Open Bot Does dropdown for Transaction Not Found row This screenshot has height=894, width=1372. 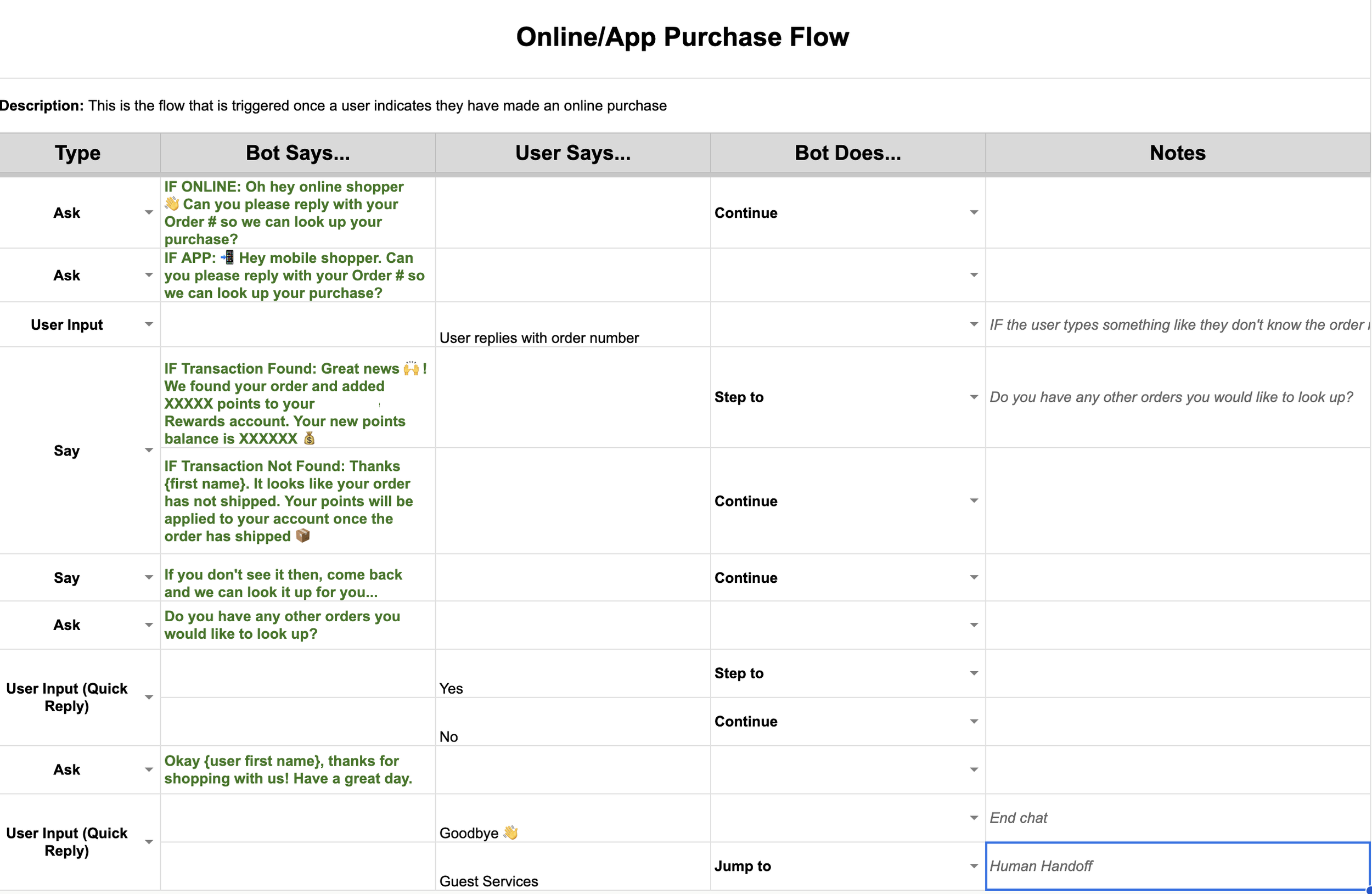pyautogui.click(x=974, y=501)
